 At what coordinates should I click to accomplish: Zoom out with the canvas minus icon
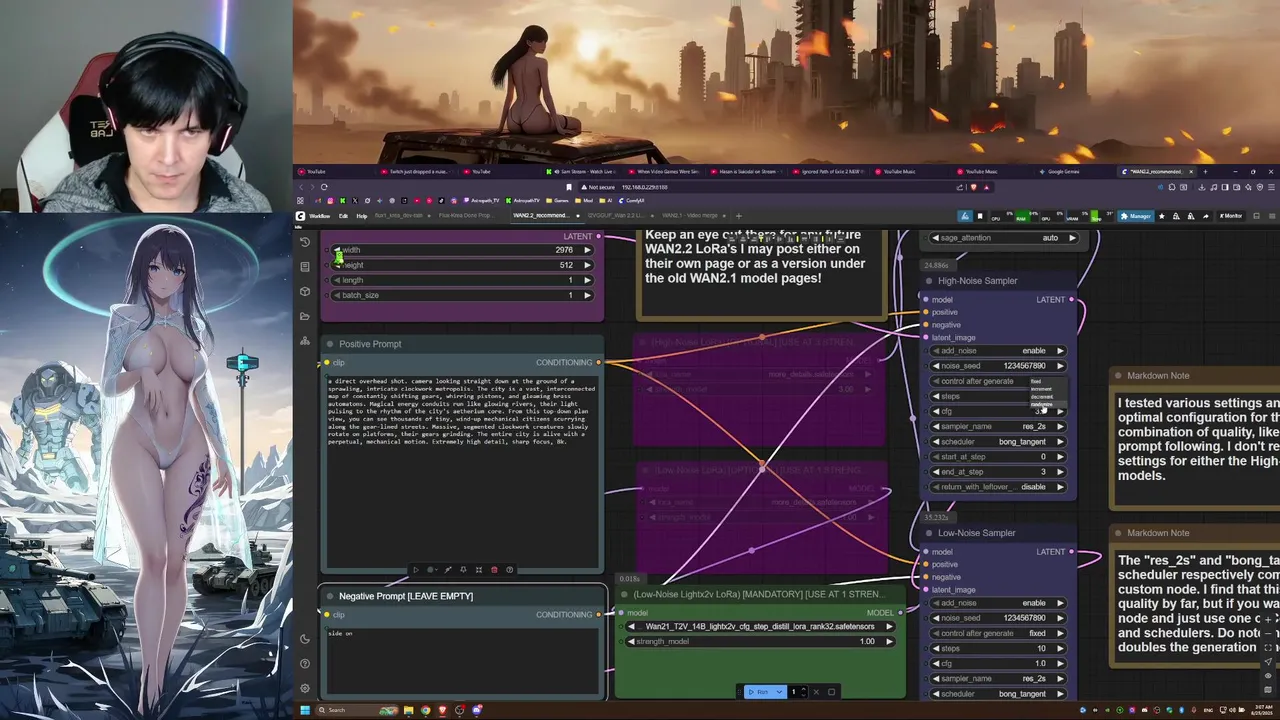click(x=1268, y=633)
